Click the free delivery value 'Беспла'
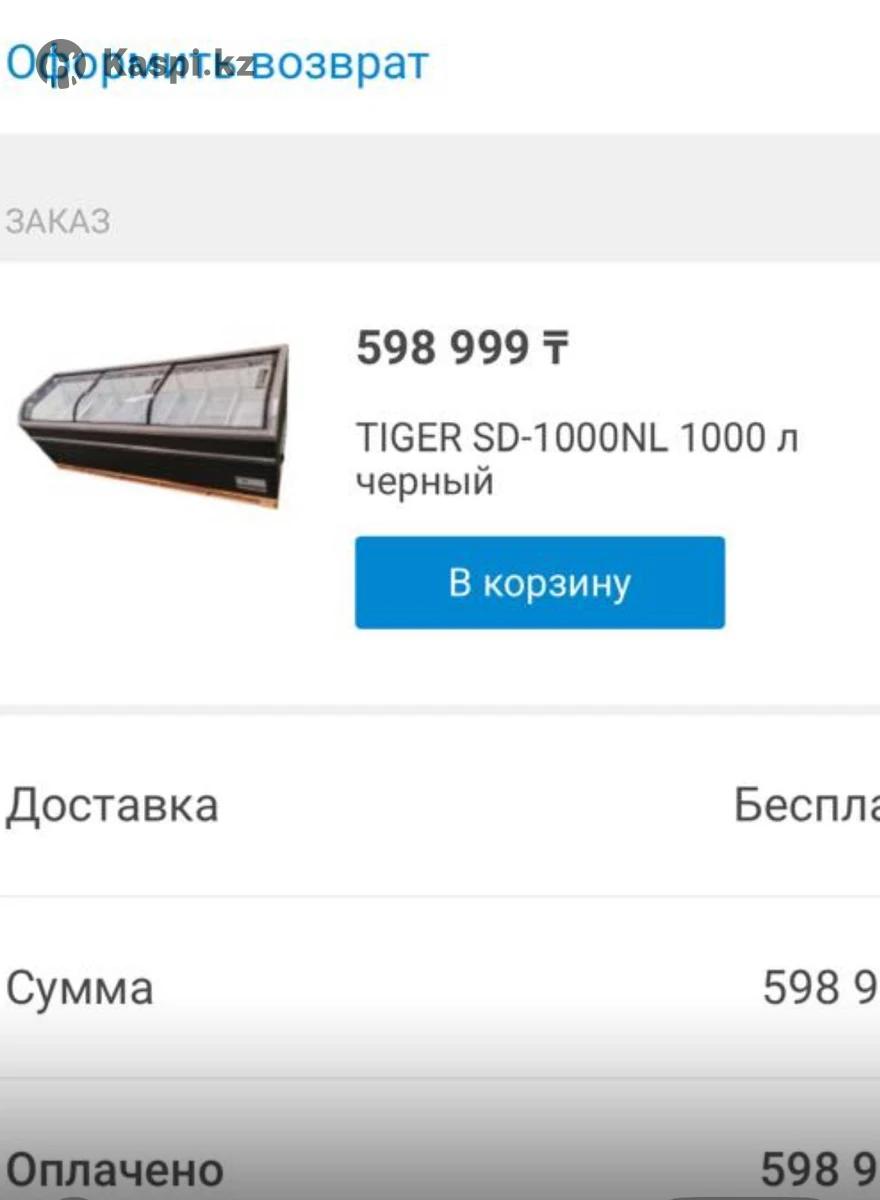The image size is (880, 1200). (806, 805)
